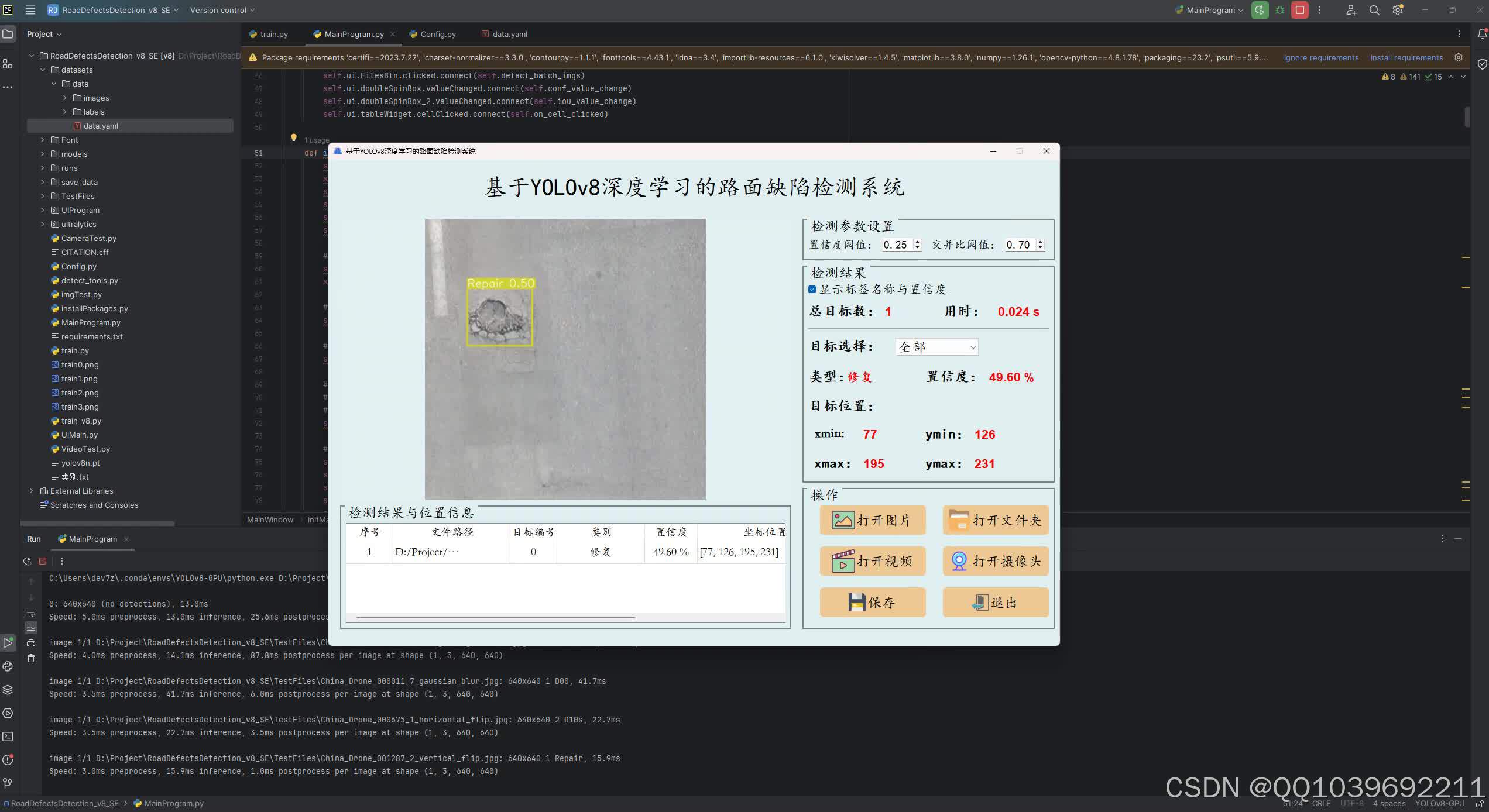The image size is (1489, 812).
Task: Click the 退出 exit button
Action: point(996,602)
